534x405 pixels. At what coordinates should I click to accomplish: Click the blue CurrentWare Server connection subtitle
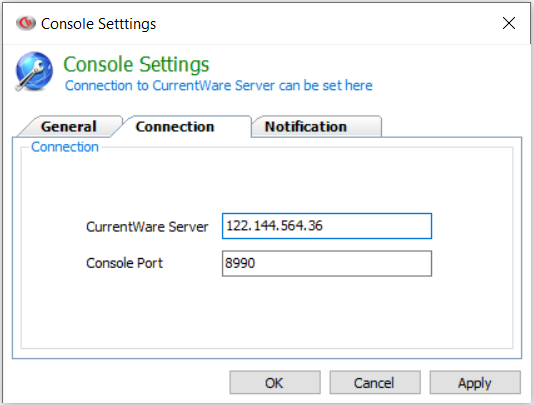click(x=219, y=85)
